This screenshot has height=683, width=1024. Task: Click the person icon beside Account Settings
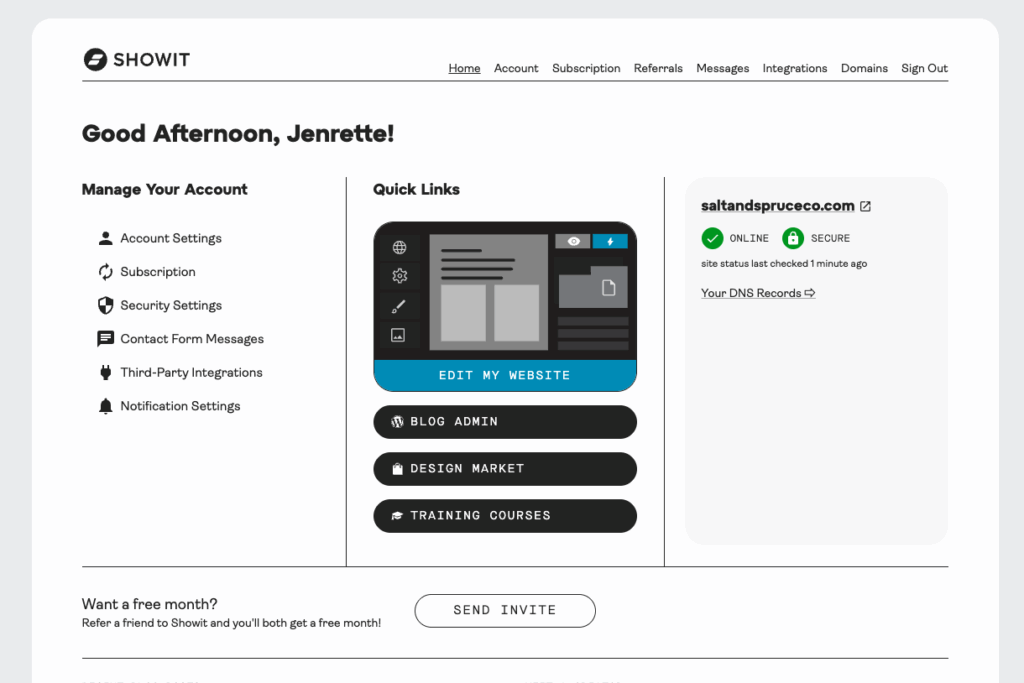point(105,238)
